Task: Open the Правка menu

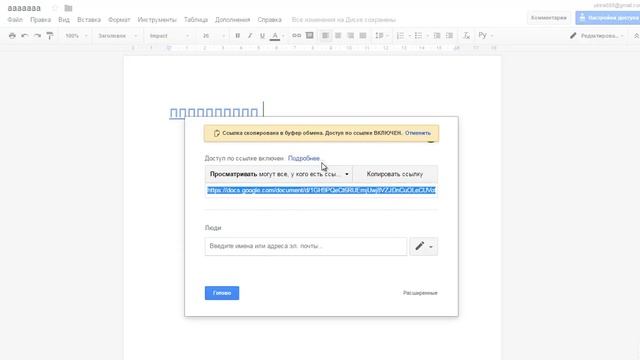Action: pyautogui.click(x=40, y=20)
